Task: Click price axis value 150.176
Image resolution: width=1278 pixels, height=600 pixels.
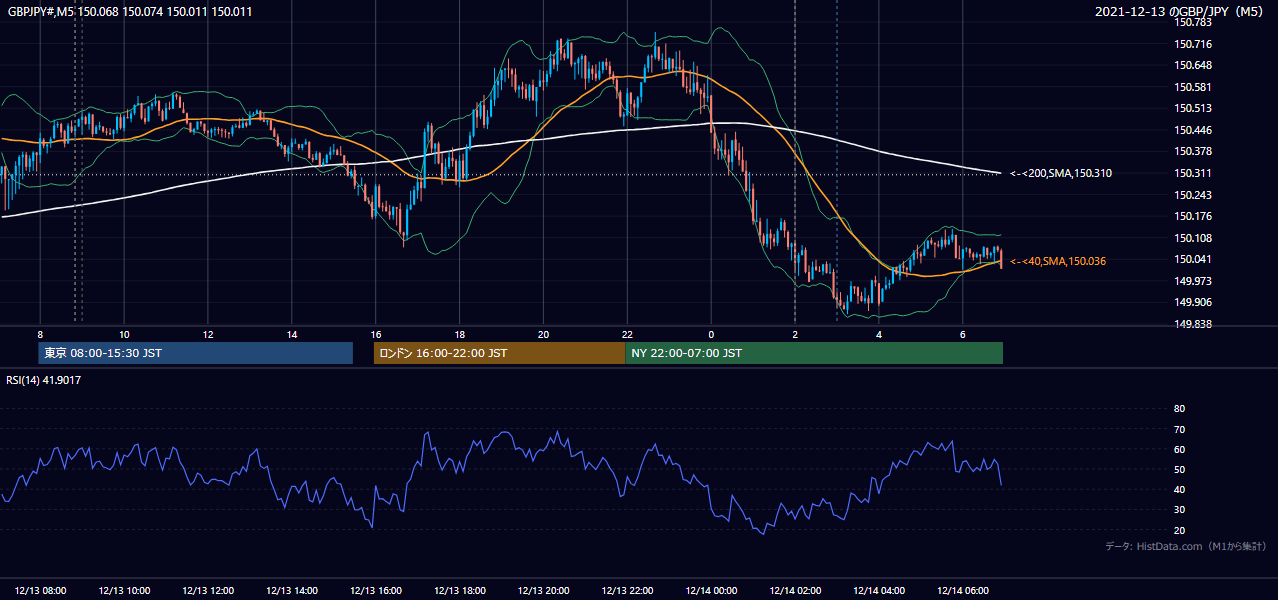Action: coord(1193,216)
